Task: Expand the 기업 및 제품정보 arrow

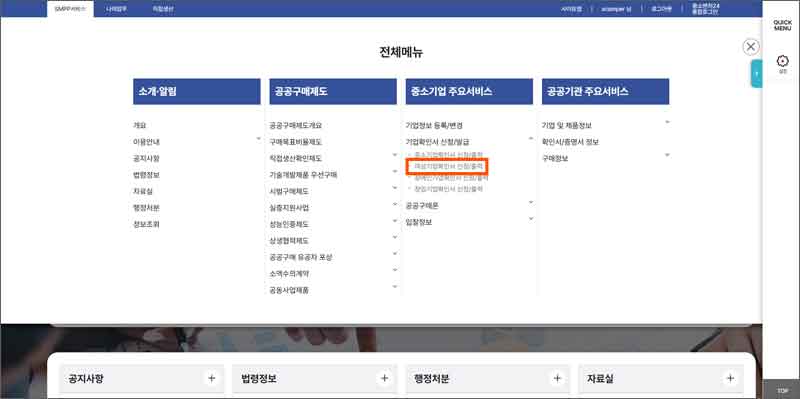Action: (667, 122)
